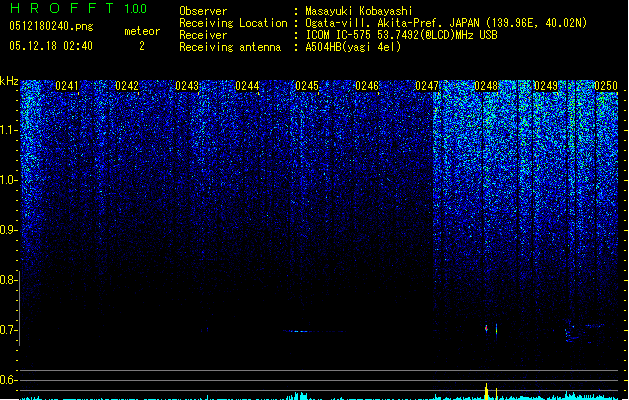Click the Observer label
The width and height of the screenshot is (629, 400).
(203, 11)
